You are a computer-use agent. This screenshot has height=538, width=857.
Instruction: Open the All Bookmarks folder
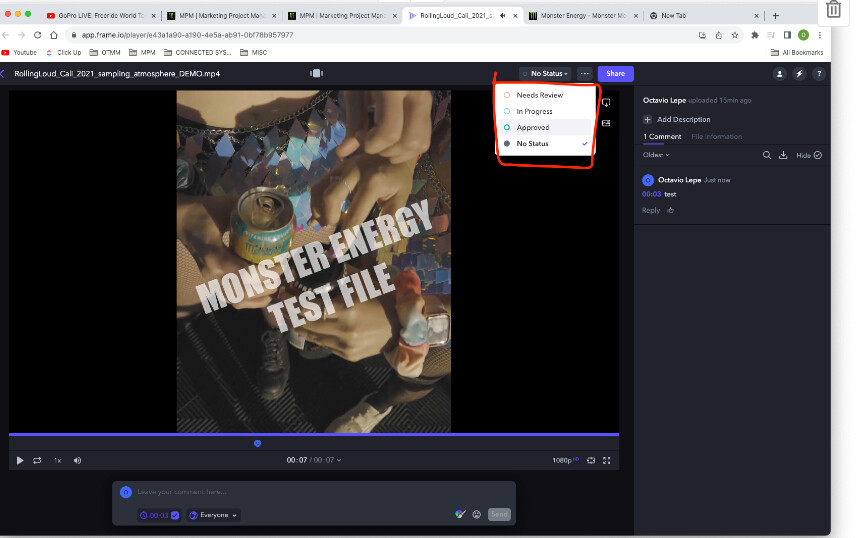[x=797, y=52]
